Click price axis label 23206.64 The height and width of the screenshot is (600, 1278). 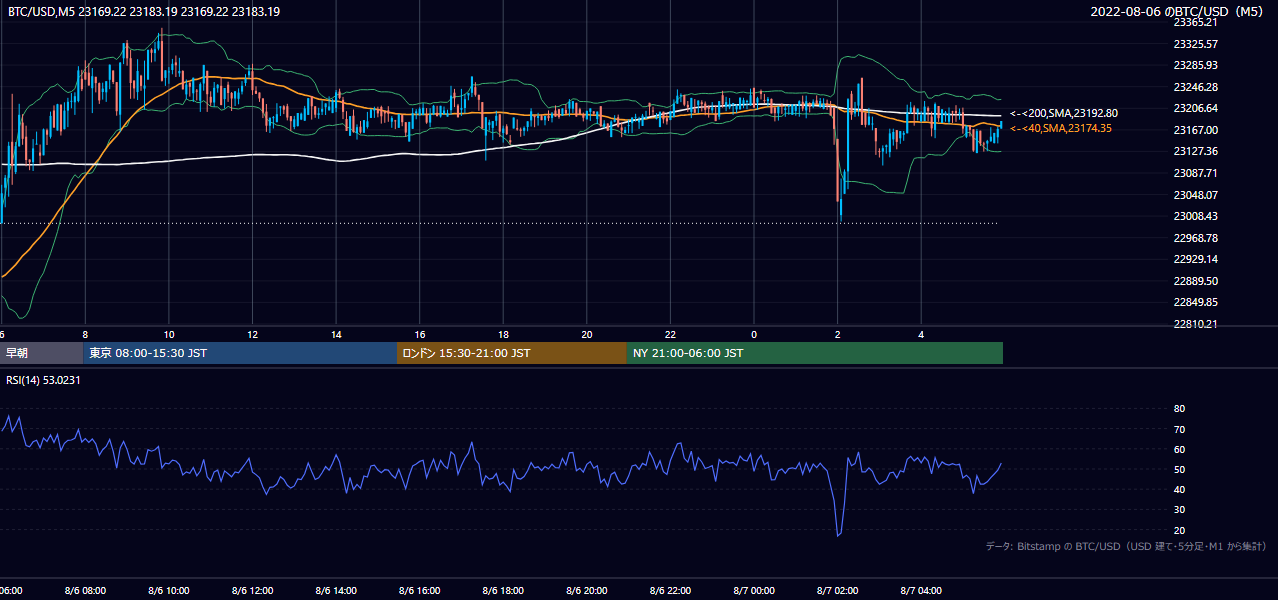click(x=1195, y=108)
